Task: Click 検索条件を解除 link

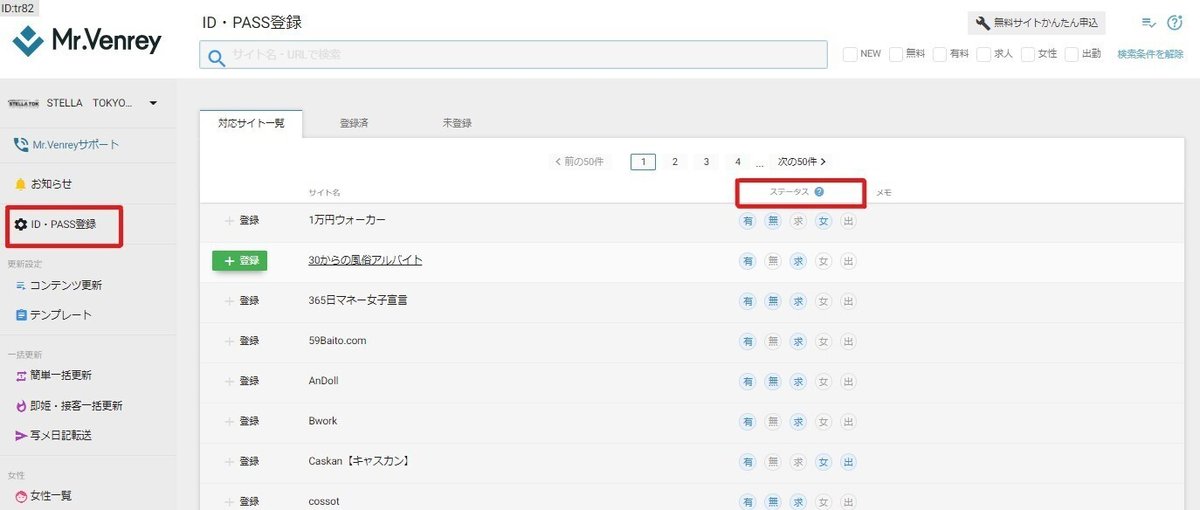Action: click(x=1150, y=54)
